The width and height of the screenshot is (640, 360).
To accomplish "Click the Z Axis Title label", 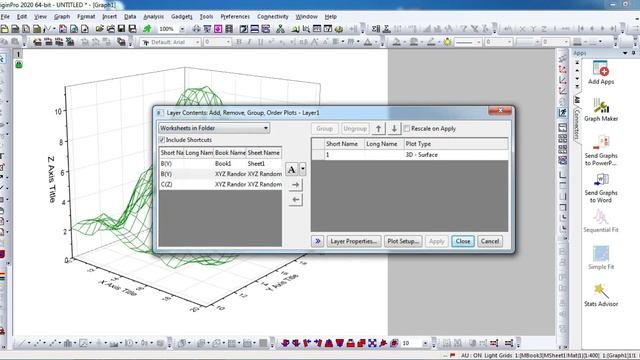I will pos(51,179).
